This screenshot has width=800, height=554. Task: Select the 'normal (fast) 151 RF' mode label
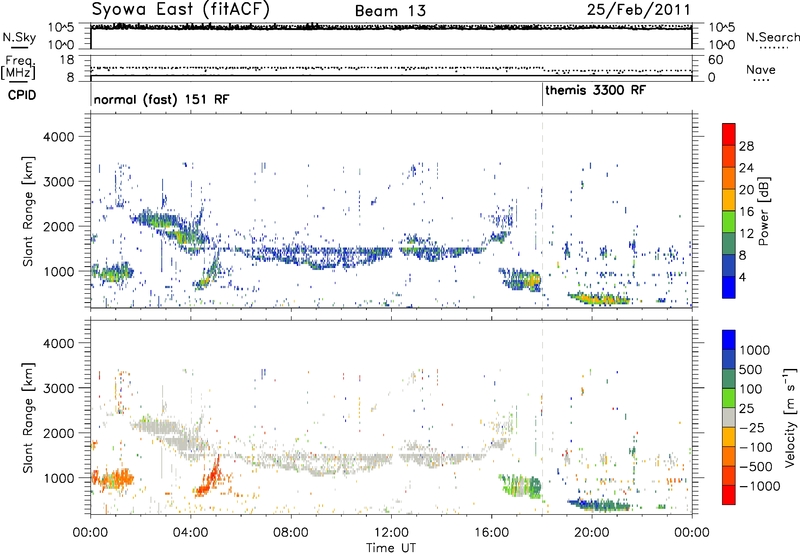click(x=161, y=99)
